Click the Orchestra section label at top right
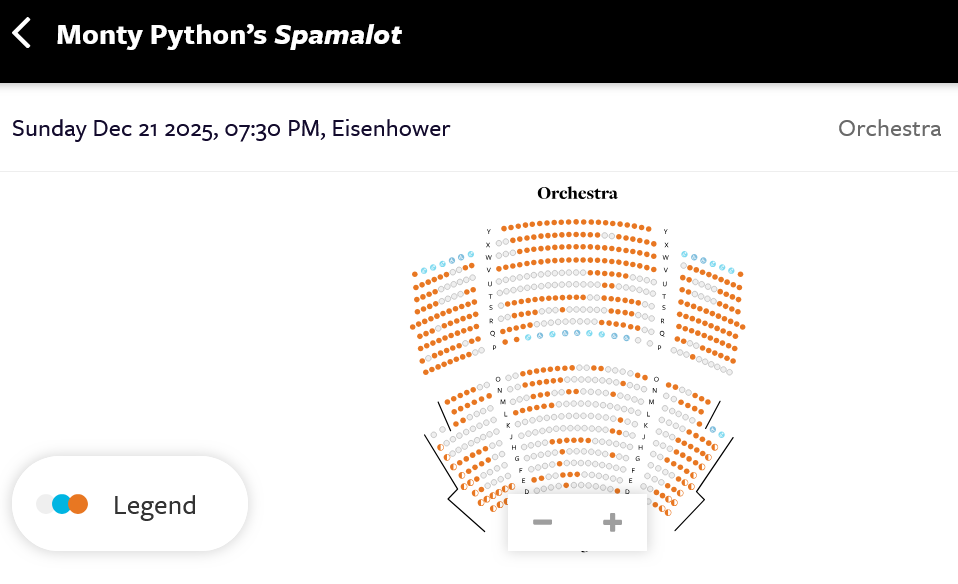 889,129
